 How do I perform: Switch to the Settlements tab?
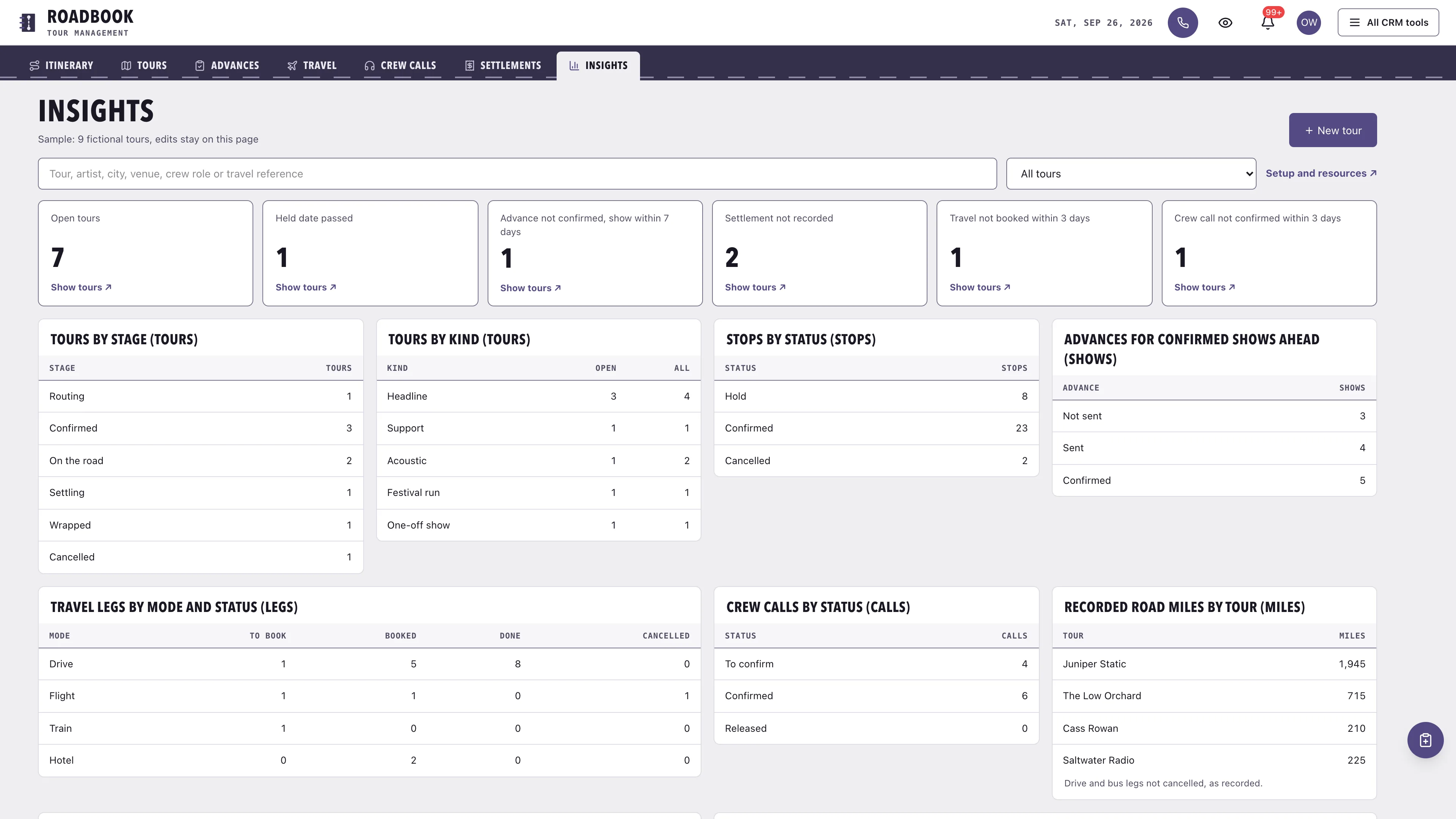[503, 66]
